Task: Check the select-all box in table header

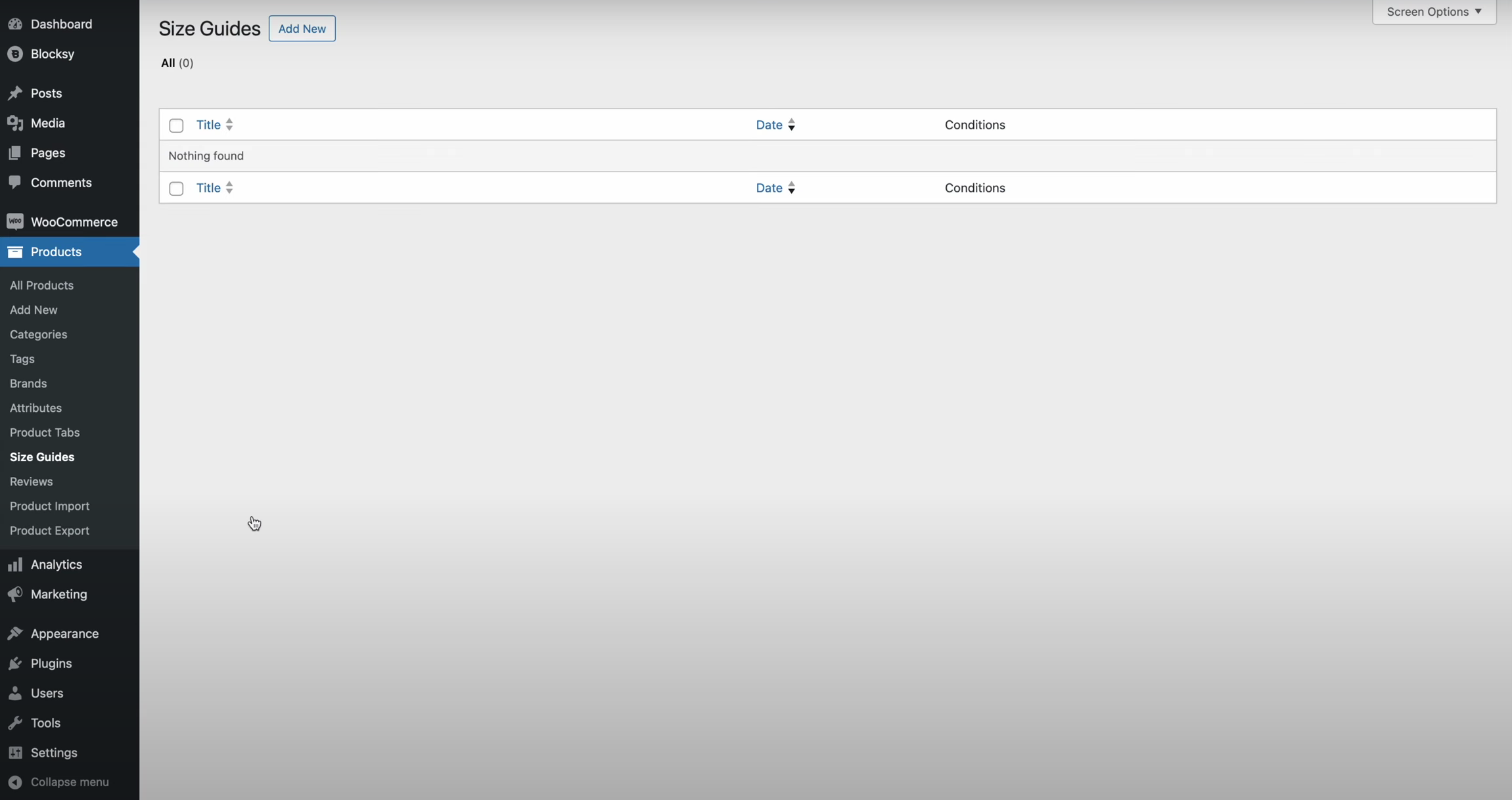Action: 176,125
